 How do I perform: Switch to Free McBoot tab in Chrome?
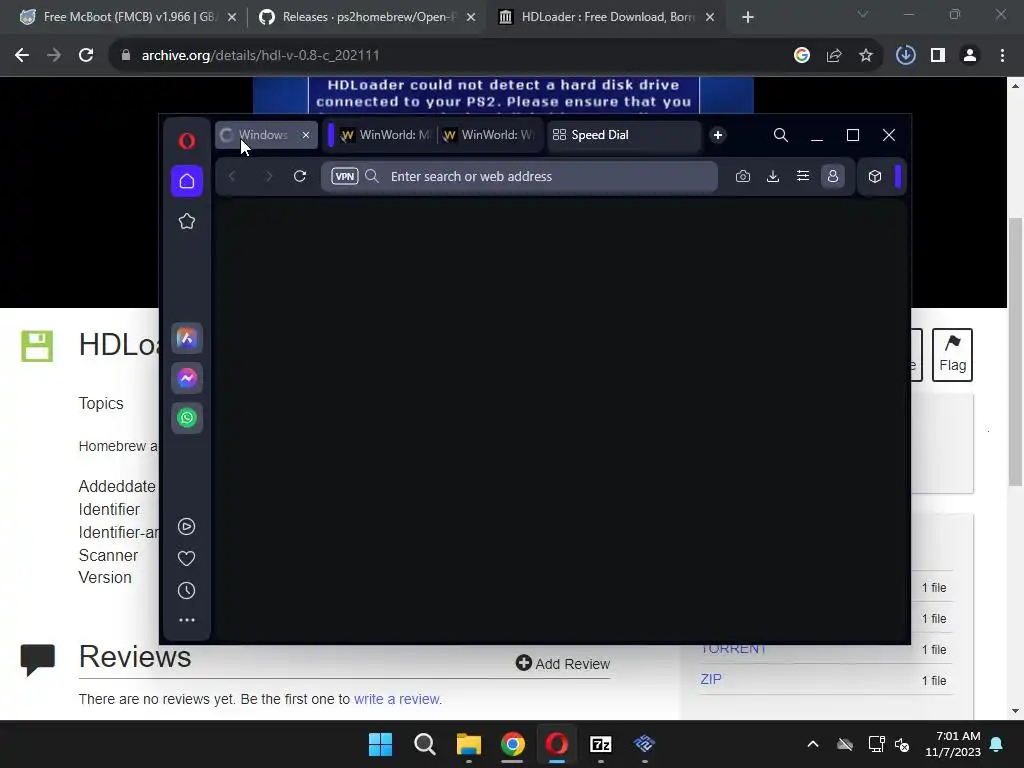click(128, 17)
